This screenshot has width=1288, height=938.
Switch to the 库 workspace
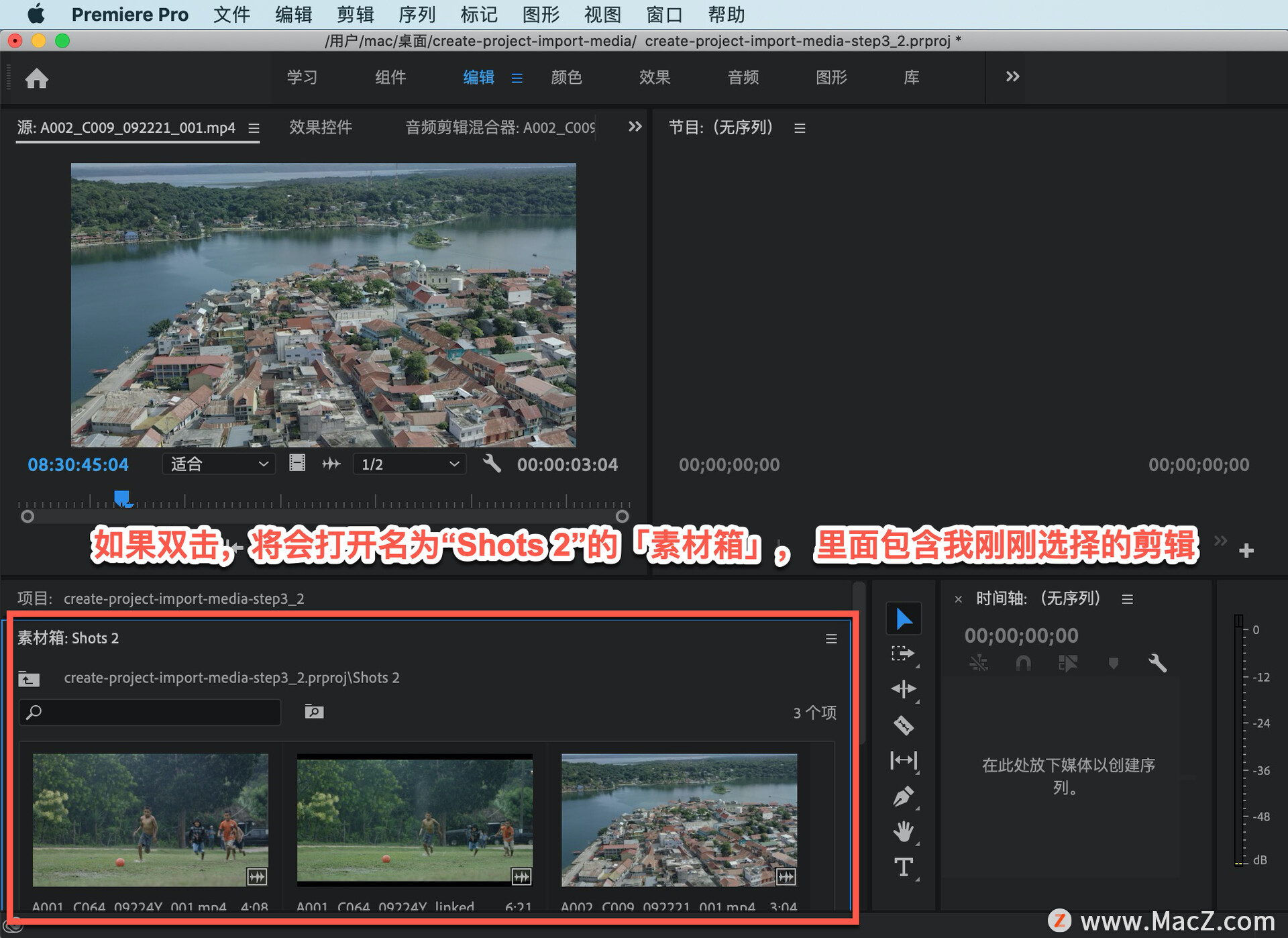(911, 77)
